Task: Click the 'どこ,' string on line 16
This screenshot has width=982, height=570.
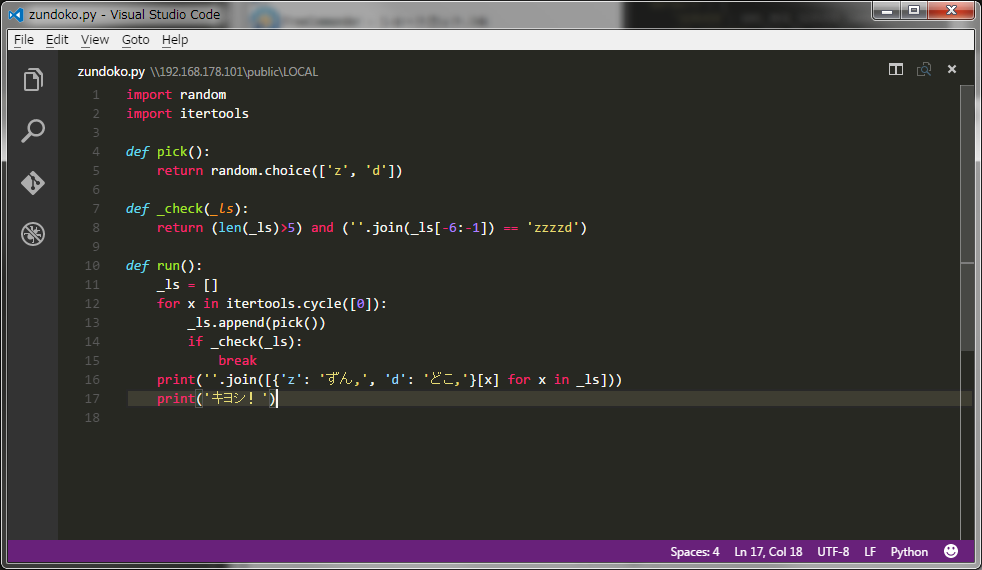Action: point(445,380)
